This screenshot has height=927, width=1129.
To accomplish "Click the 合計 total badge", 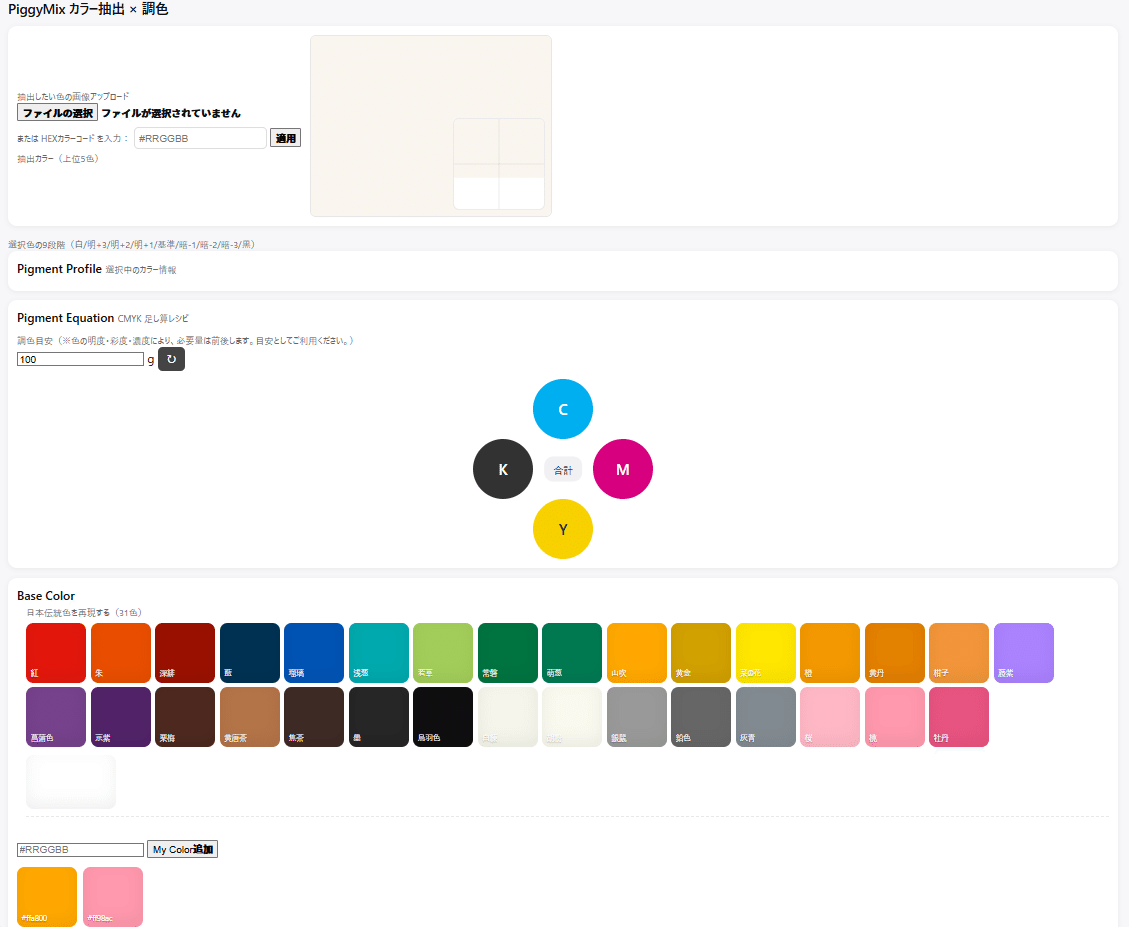I will pyautogui.click(x=563, y=470).
